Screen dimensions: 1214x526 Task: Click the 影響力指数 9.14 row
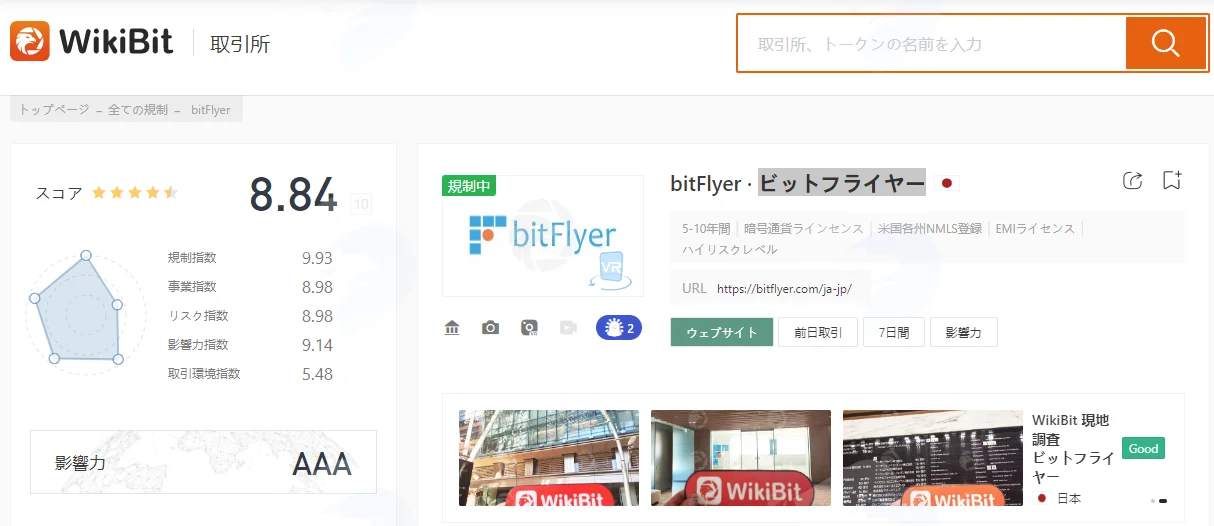pyautogui.click(x=250, y=345)
